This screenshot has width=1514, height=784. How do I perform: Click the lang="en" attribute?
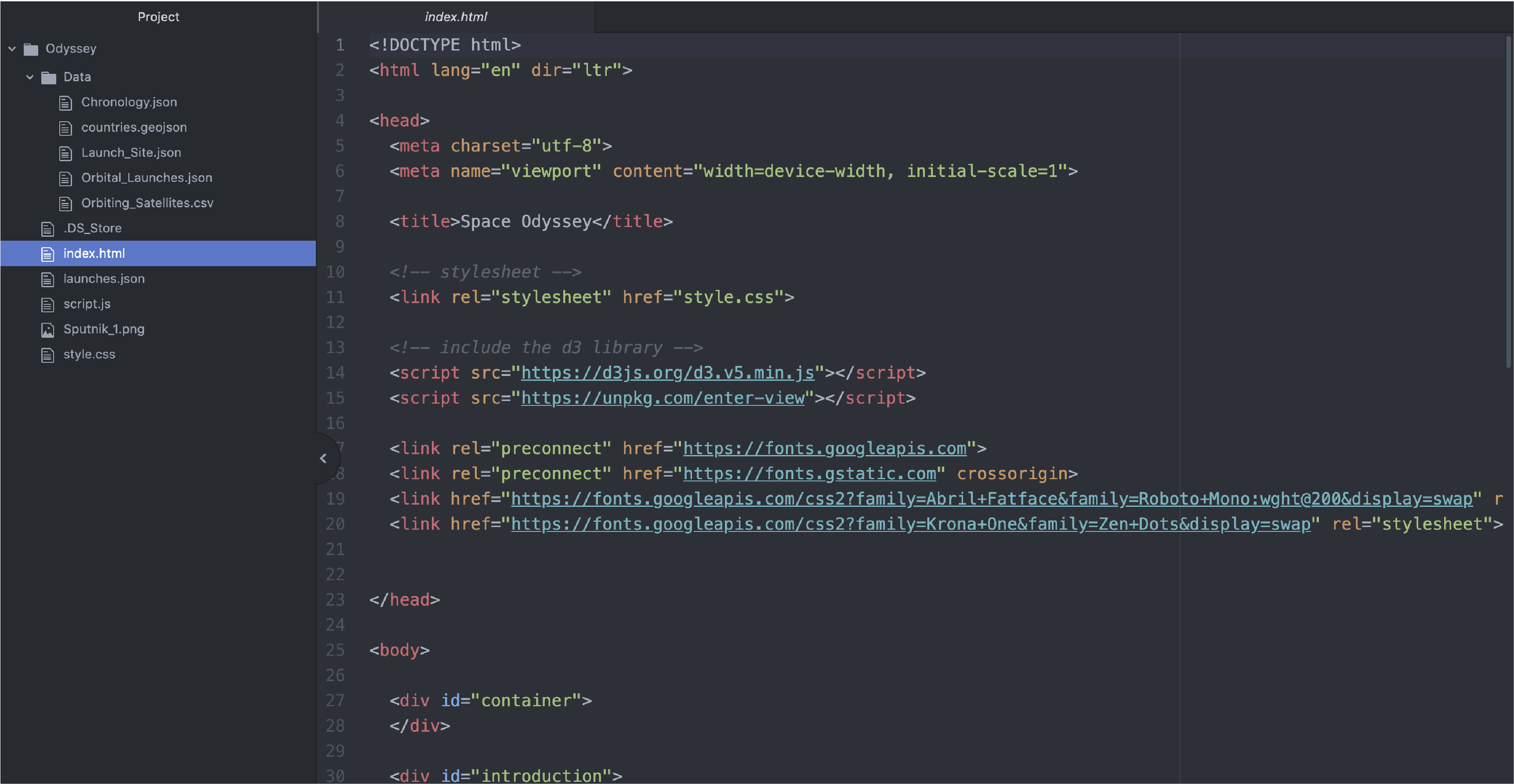475,71
